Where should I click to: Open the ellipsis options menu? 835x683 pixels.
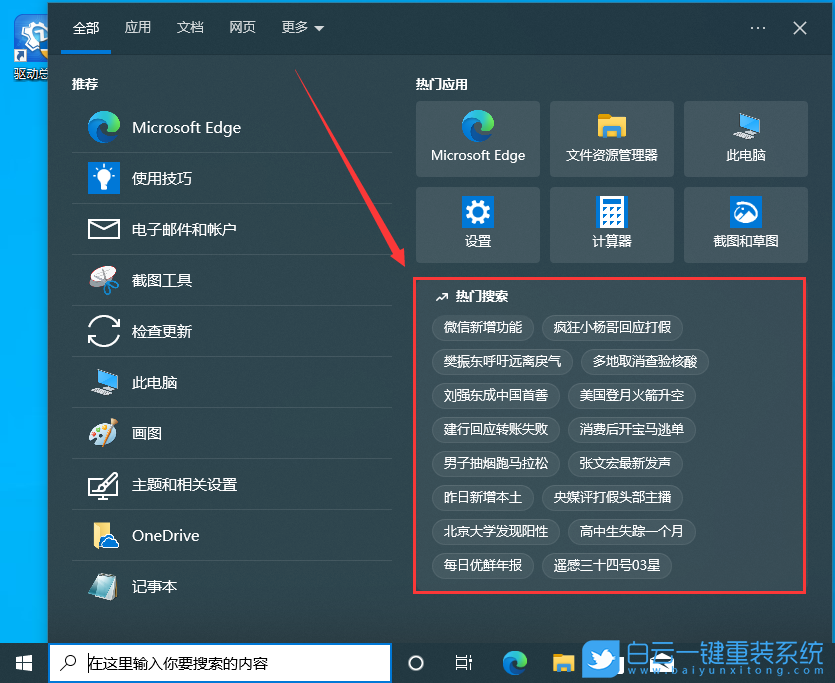[758, 28]
